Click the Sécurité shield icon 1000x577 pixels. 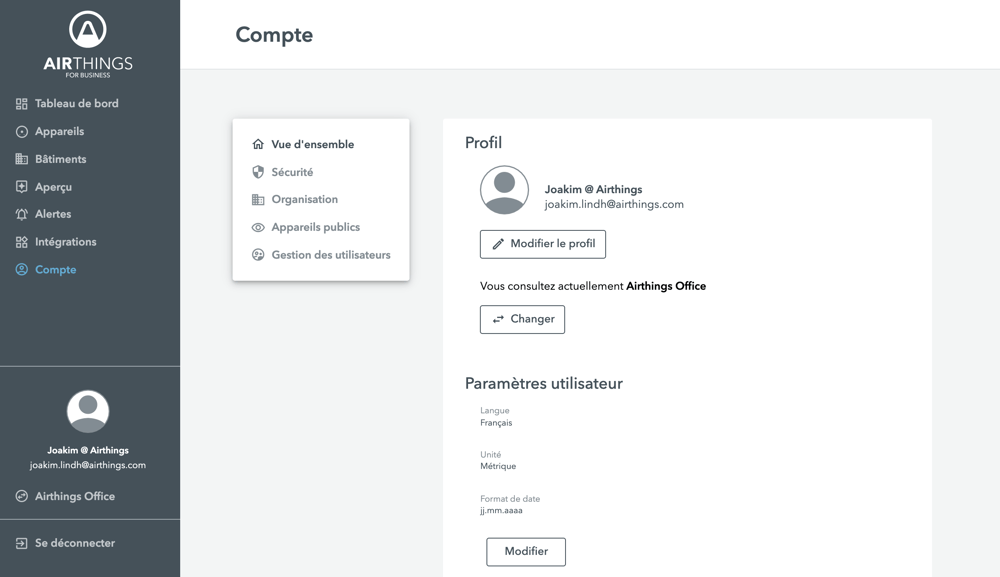click(x=258, y=172)
